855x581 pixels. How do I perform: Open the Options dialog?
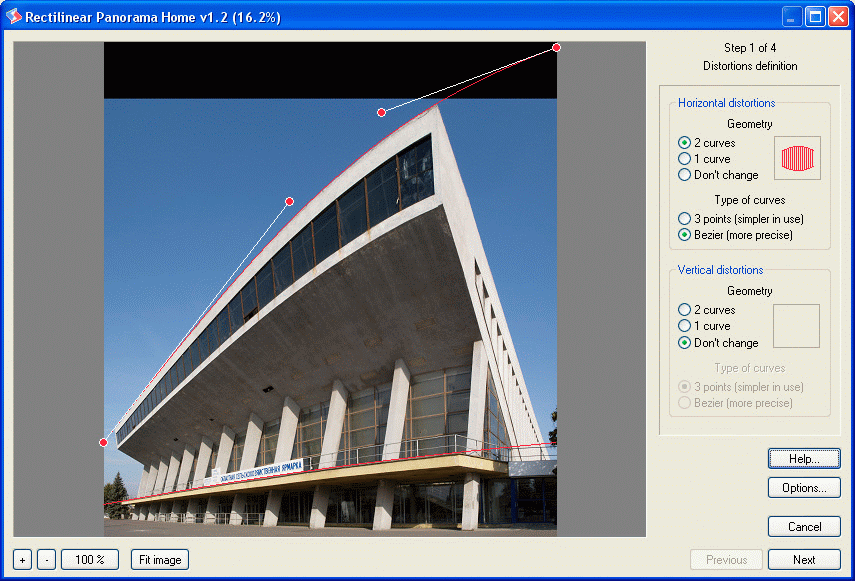(x=804, y=488)
